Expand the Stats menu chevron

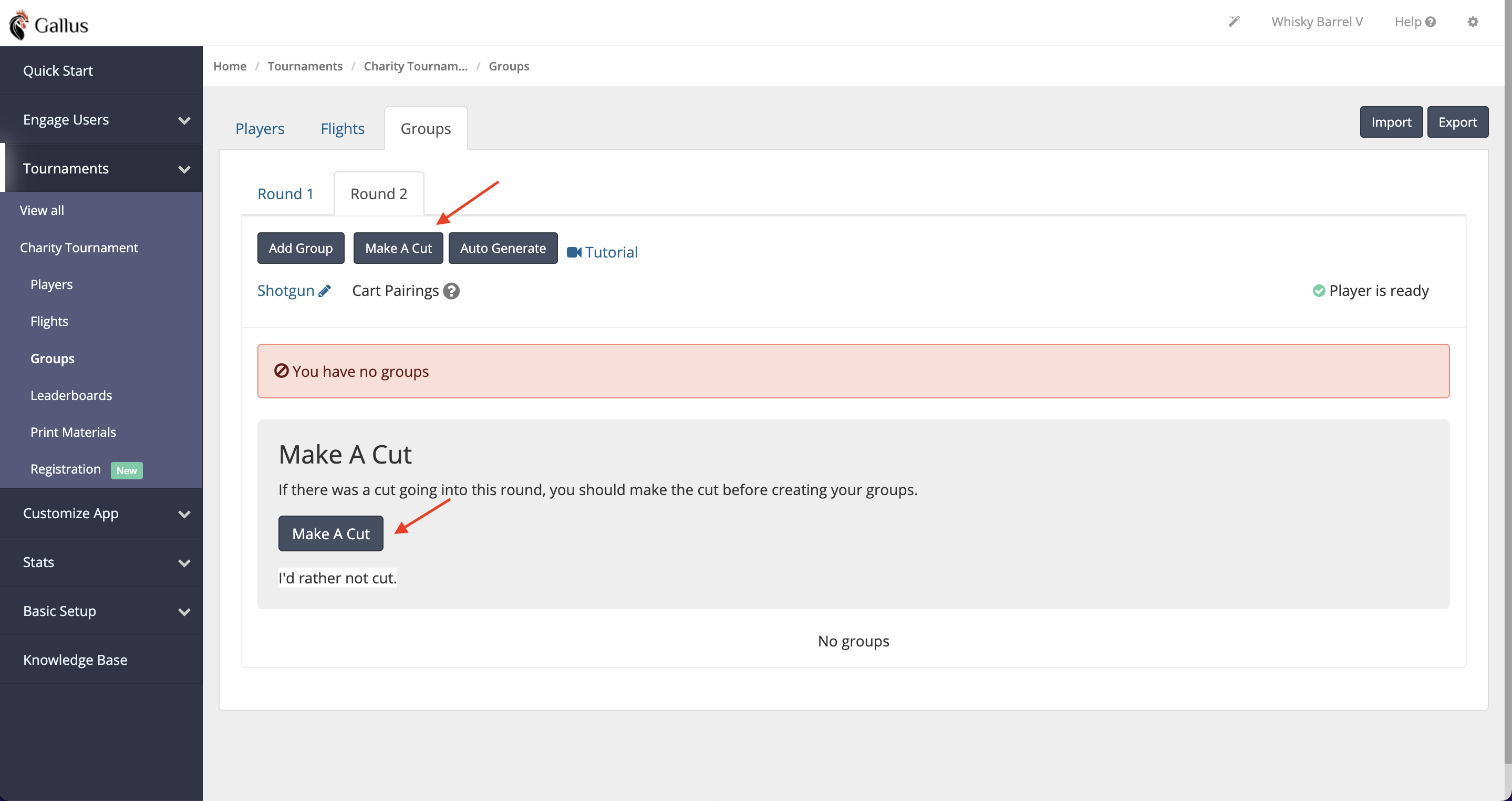pyautogui.click(x=184, y=562)
